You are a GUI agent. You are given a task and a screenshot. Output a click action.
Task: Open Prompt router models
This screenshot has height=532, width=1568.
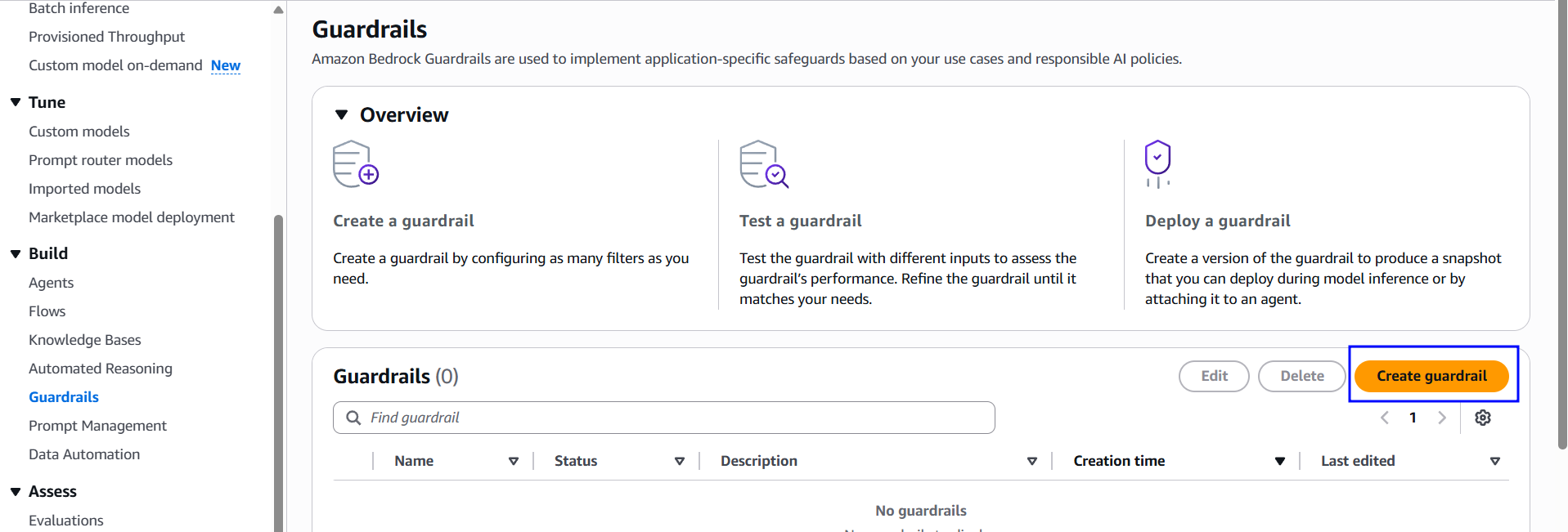(x=101, y=160)
